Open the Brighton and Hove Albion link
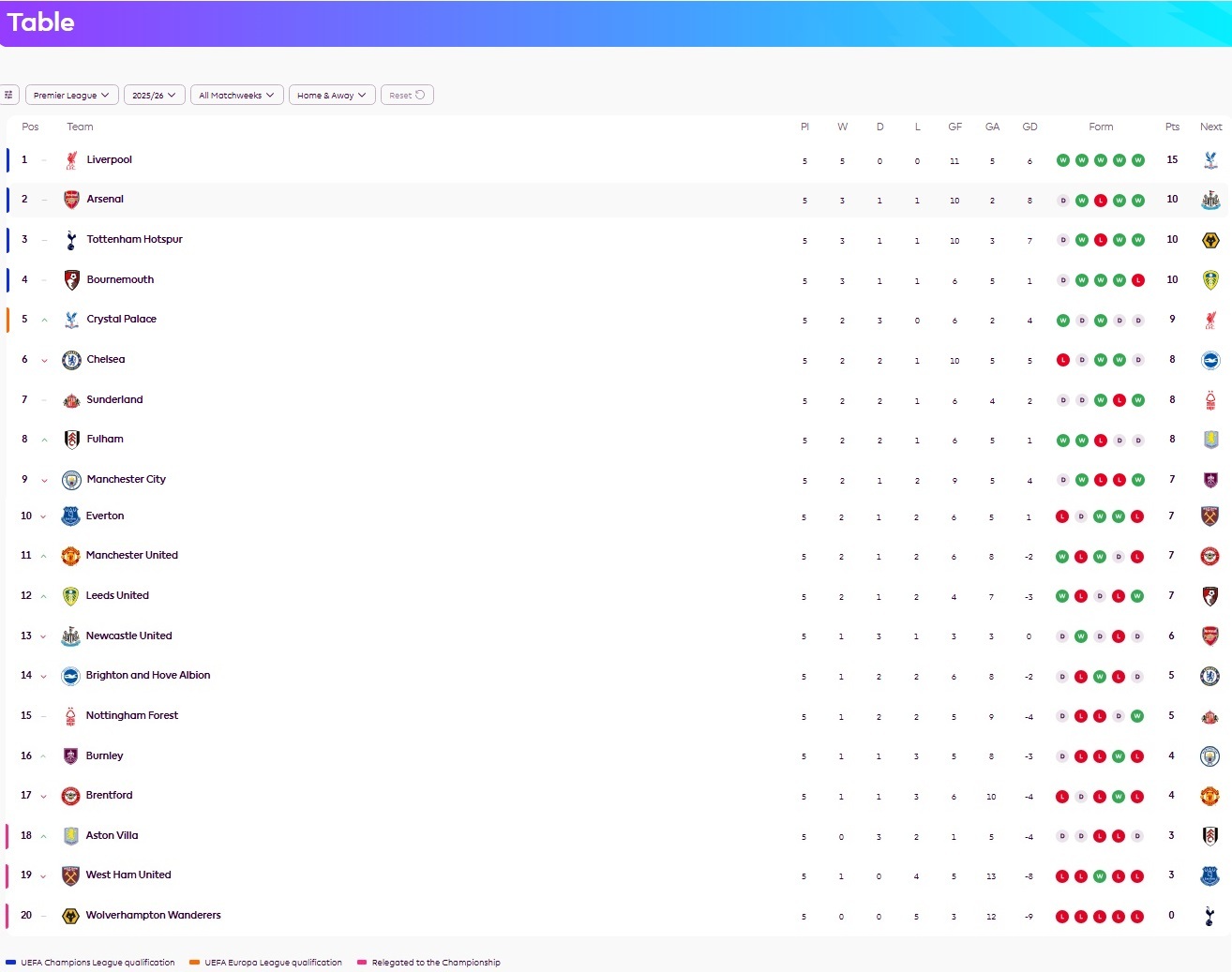 pos(148,676)
